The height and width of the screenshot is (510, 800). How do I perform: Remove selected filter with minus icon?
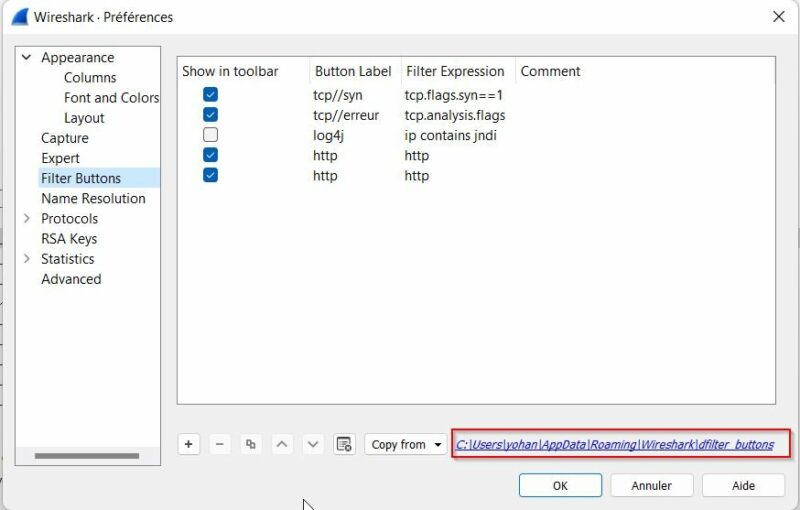click(219, 444)
